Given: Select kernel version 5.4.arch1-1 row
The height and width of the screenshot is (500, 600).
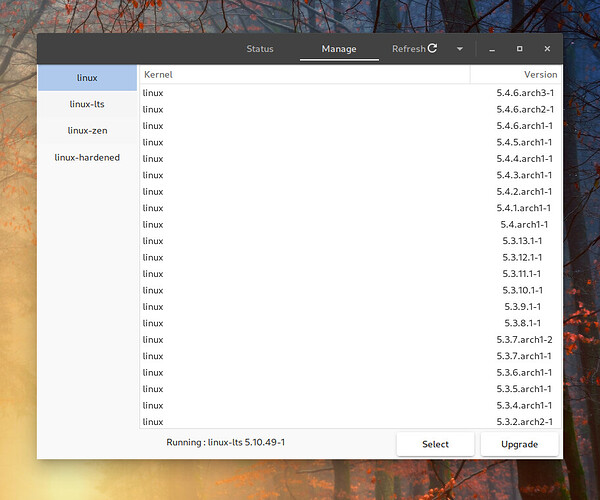Looking at the screenshot, I should (351, 225).
